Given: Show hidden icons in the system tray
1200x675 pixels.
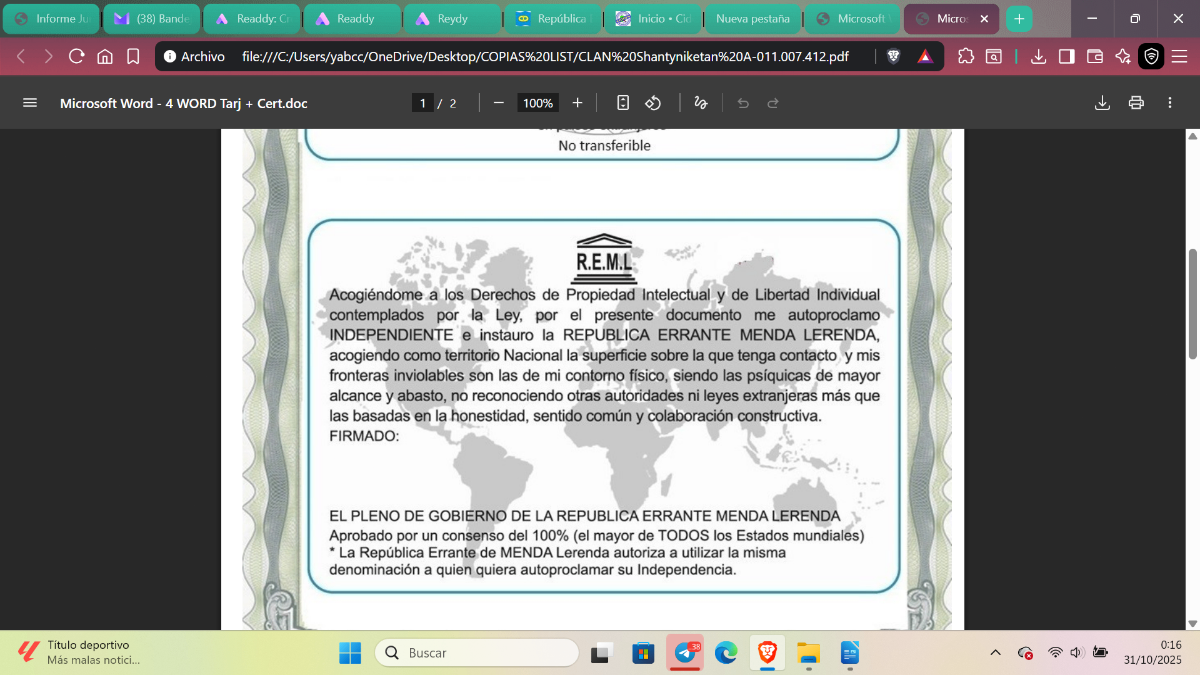Looking at the screenshot, I should coord(996,652).
